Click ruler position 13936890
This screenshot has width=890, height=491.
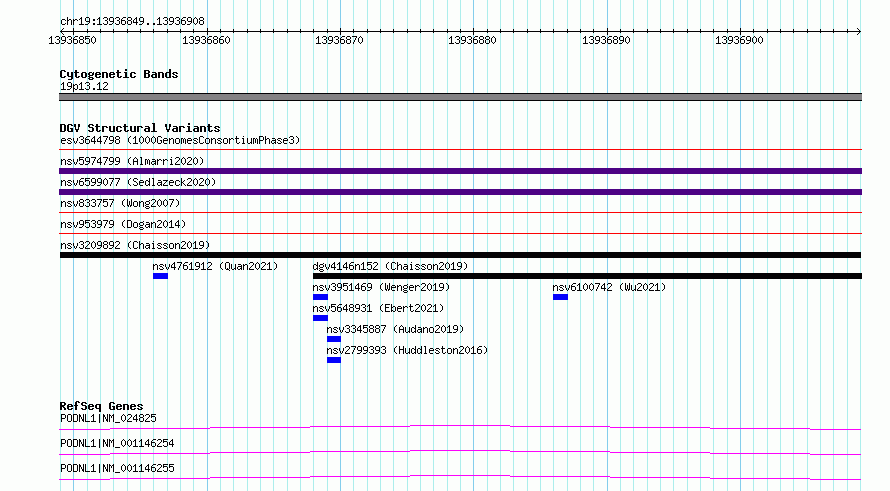[606, 40]
